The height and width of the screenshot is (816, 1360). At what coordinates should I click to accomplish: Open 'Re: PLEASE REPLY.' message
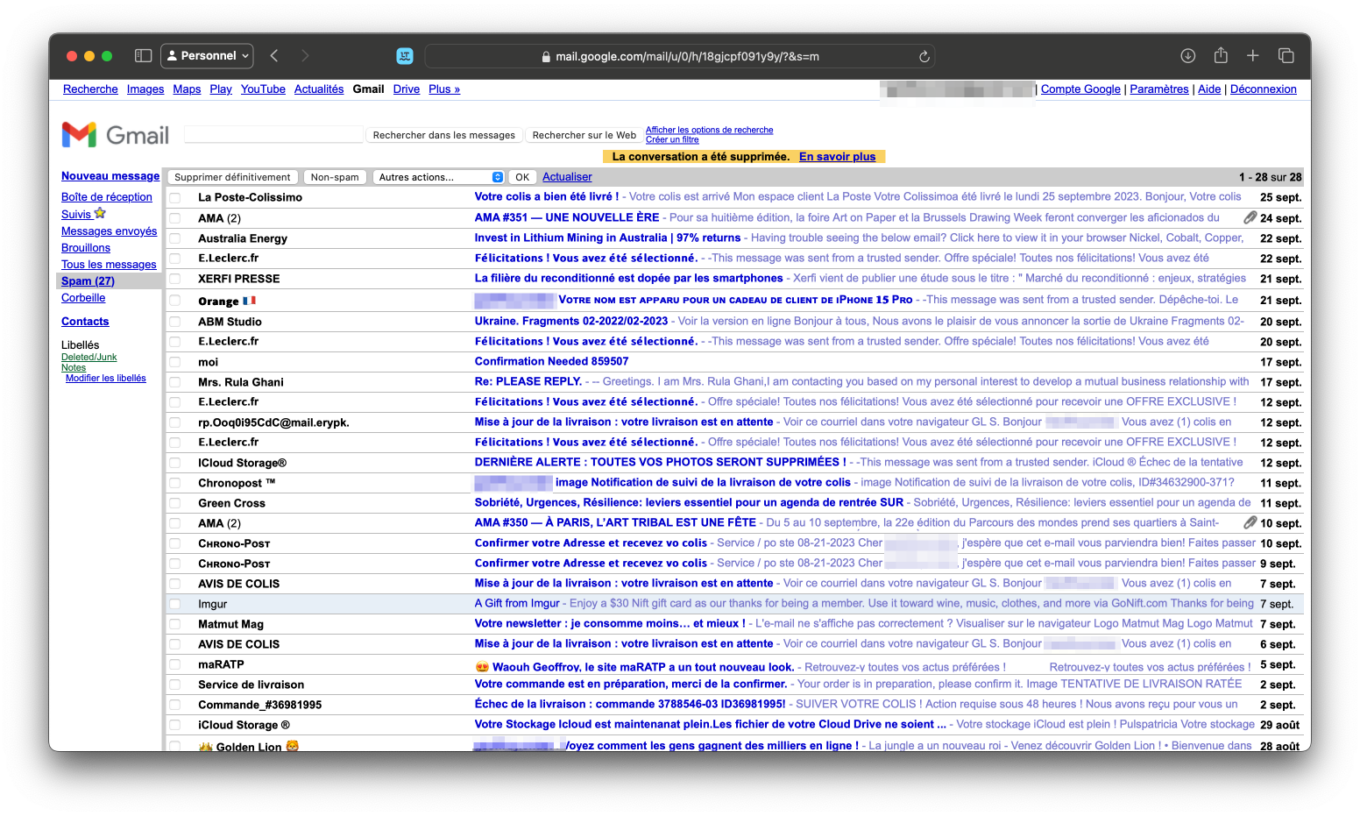528,382
